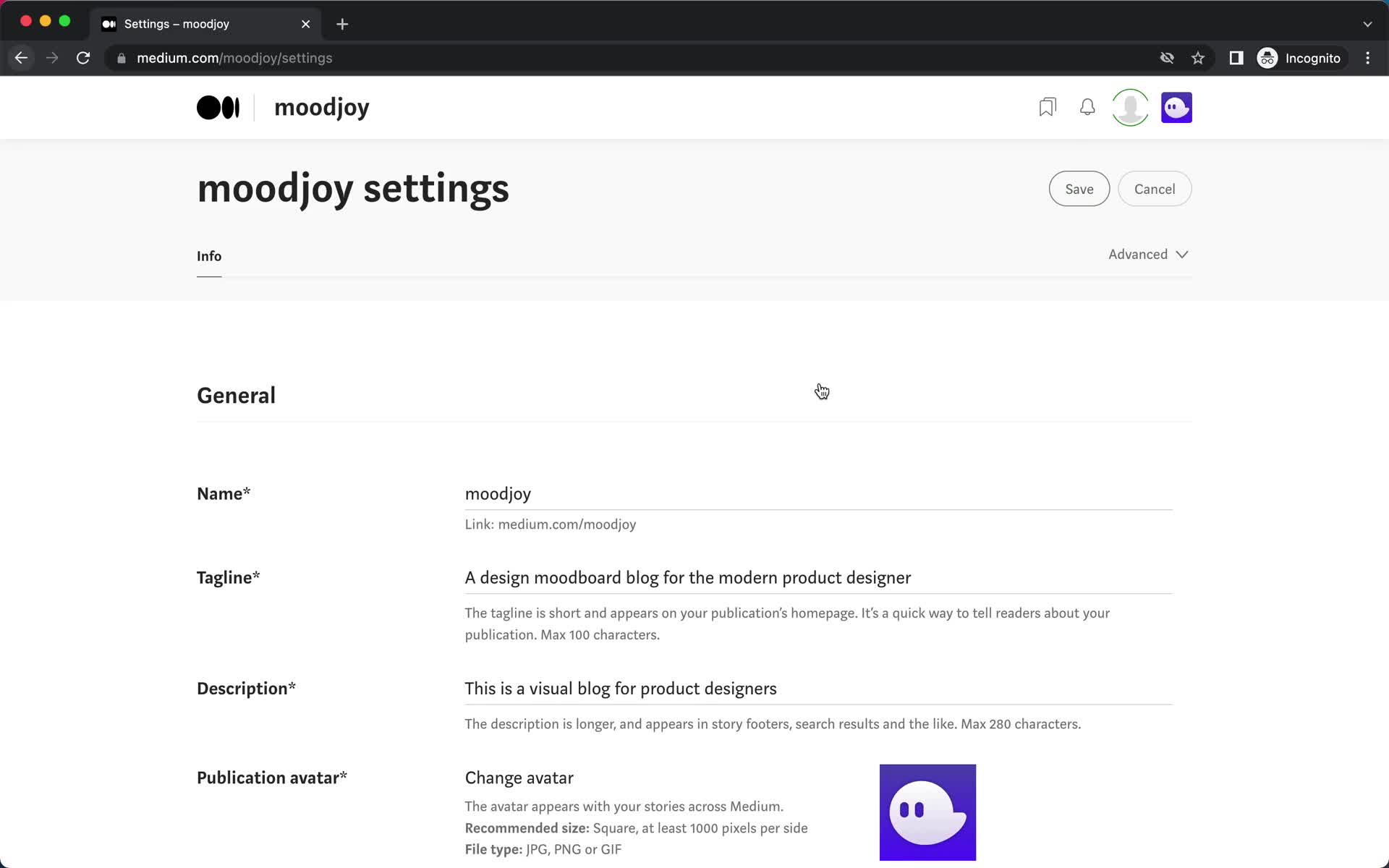Click the new tab plus button
The width and height of the screenshot is (1389, 868).
pyautogui.click(x=343, y=23)
